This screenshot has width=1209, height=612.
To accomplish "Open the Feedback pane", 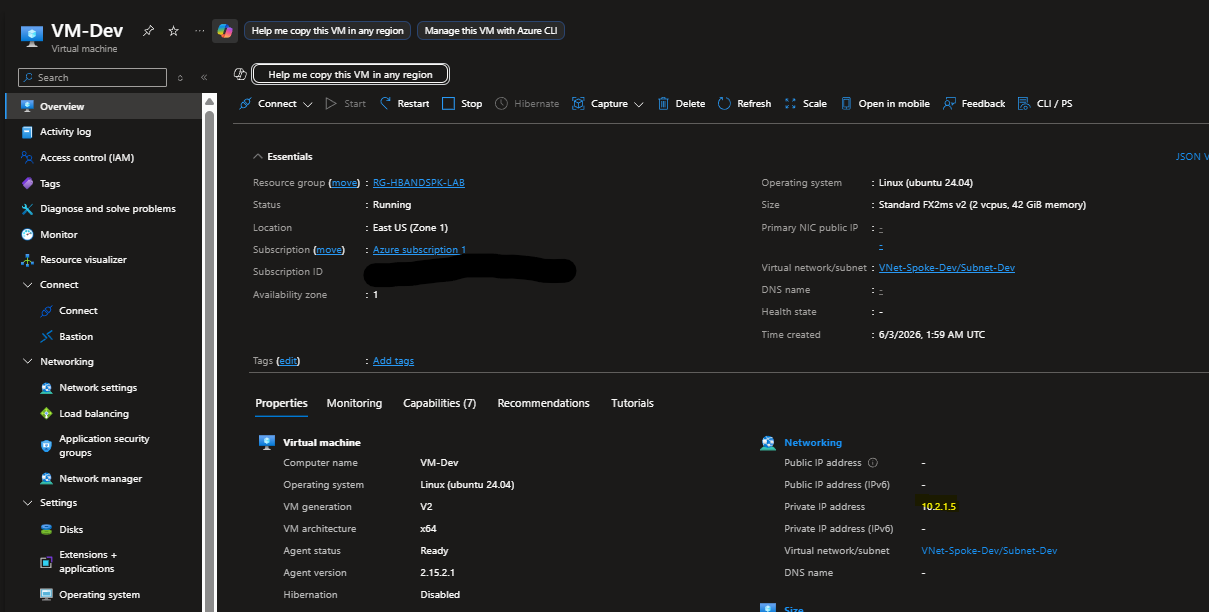I will coord(975,104).
